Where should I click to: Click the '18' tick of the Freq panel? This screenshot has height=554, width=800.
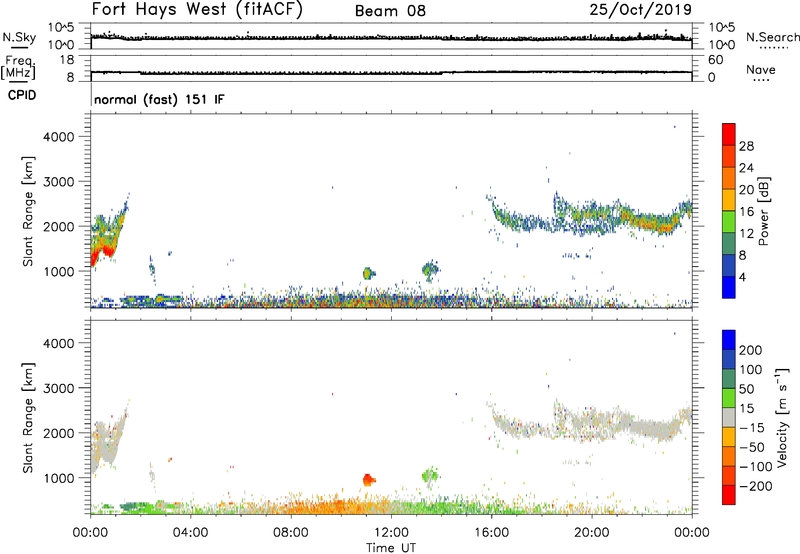coord(67,60)
